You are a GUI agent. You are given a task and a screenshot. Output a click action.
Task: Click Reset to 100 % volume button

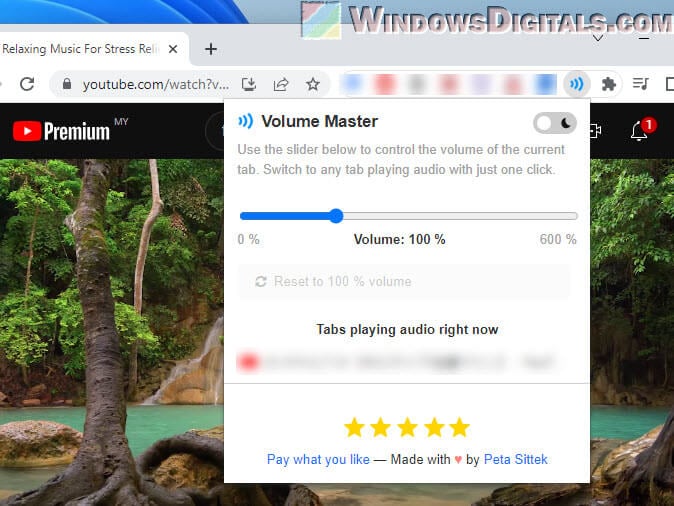[x=404, y=281]
